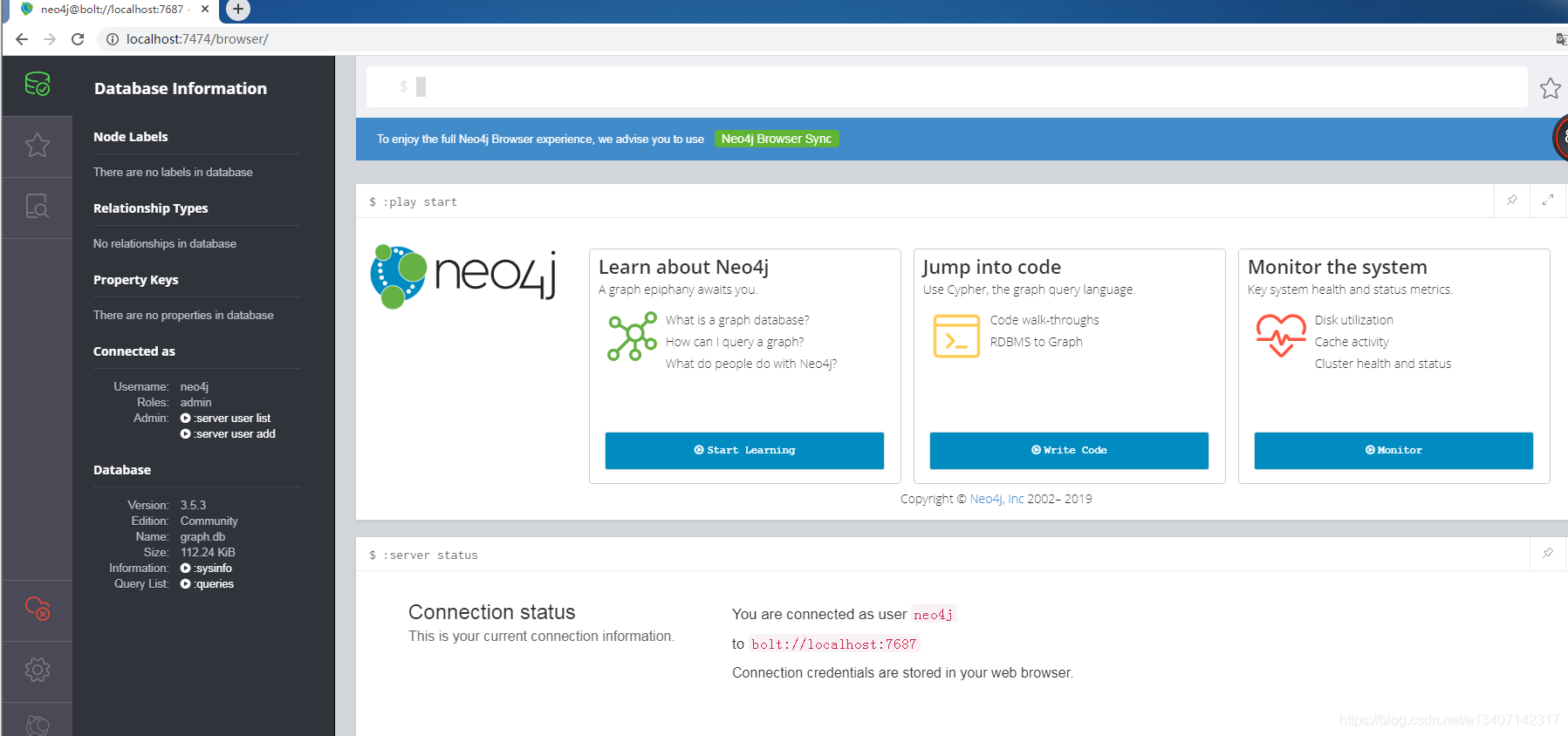Viewport: 1568px width, 736px height.
Task: Click the 'Property Keys' heading
Action: click(x=136, y=280)
